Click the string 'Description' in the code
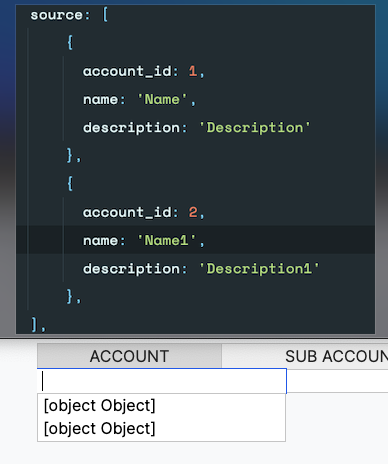This screenshot has width=388, height=464. point(255,128)
